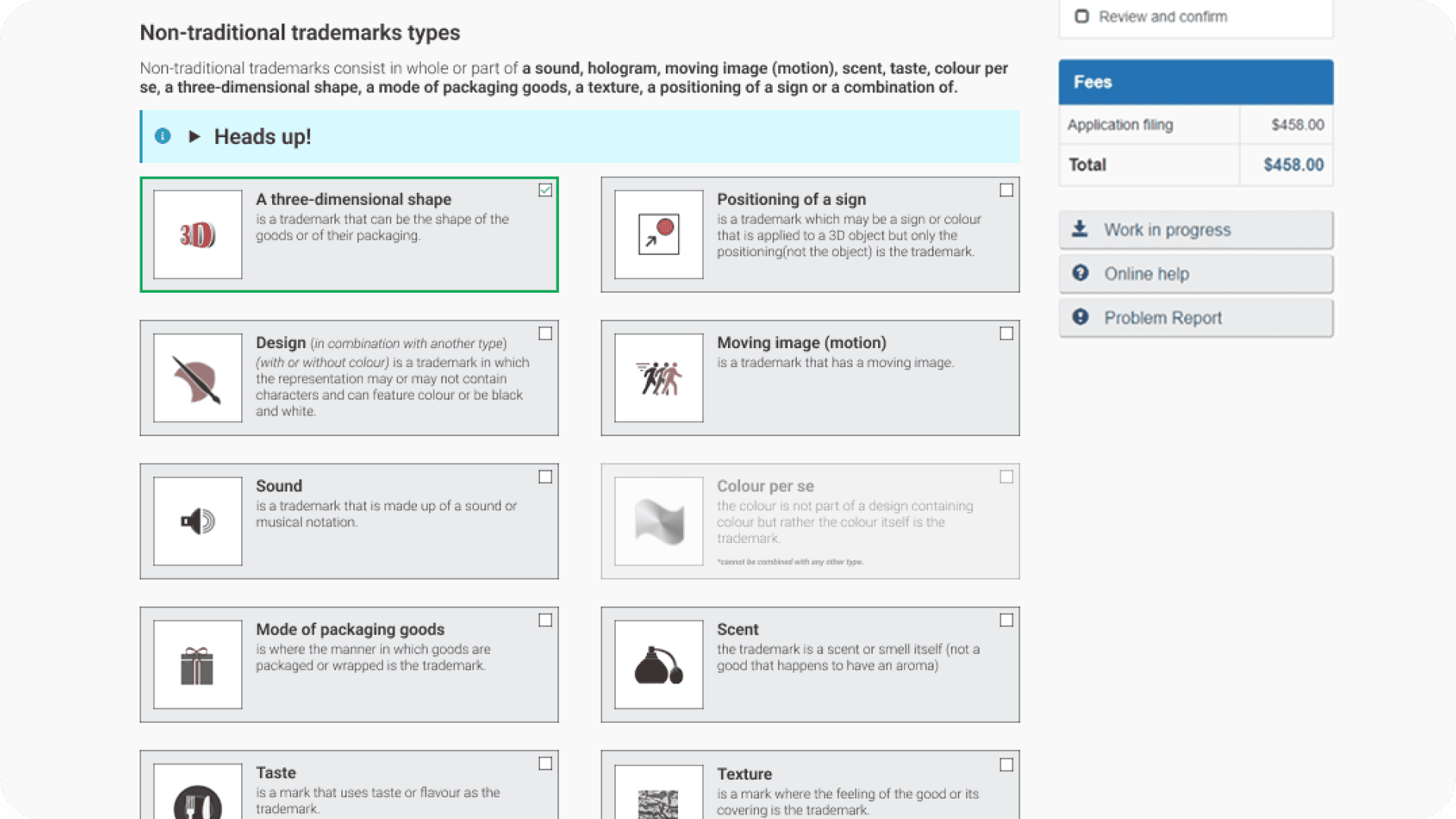Check the Colour per se checkbox
Viewport: 1456px width, 819px height.
[1006, 477]
